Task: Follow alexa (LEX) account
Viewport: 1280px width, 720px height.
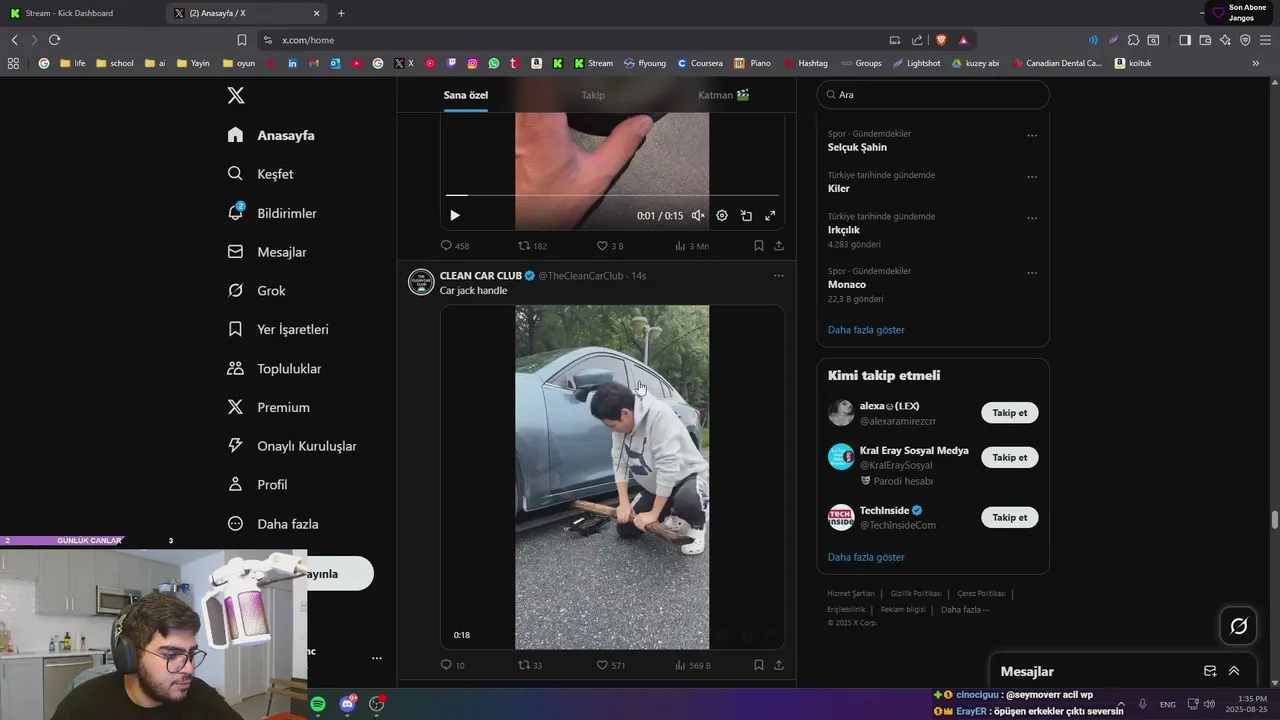Action: coord(1010,413)
